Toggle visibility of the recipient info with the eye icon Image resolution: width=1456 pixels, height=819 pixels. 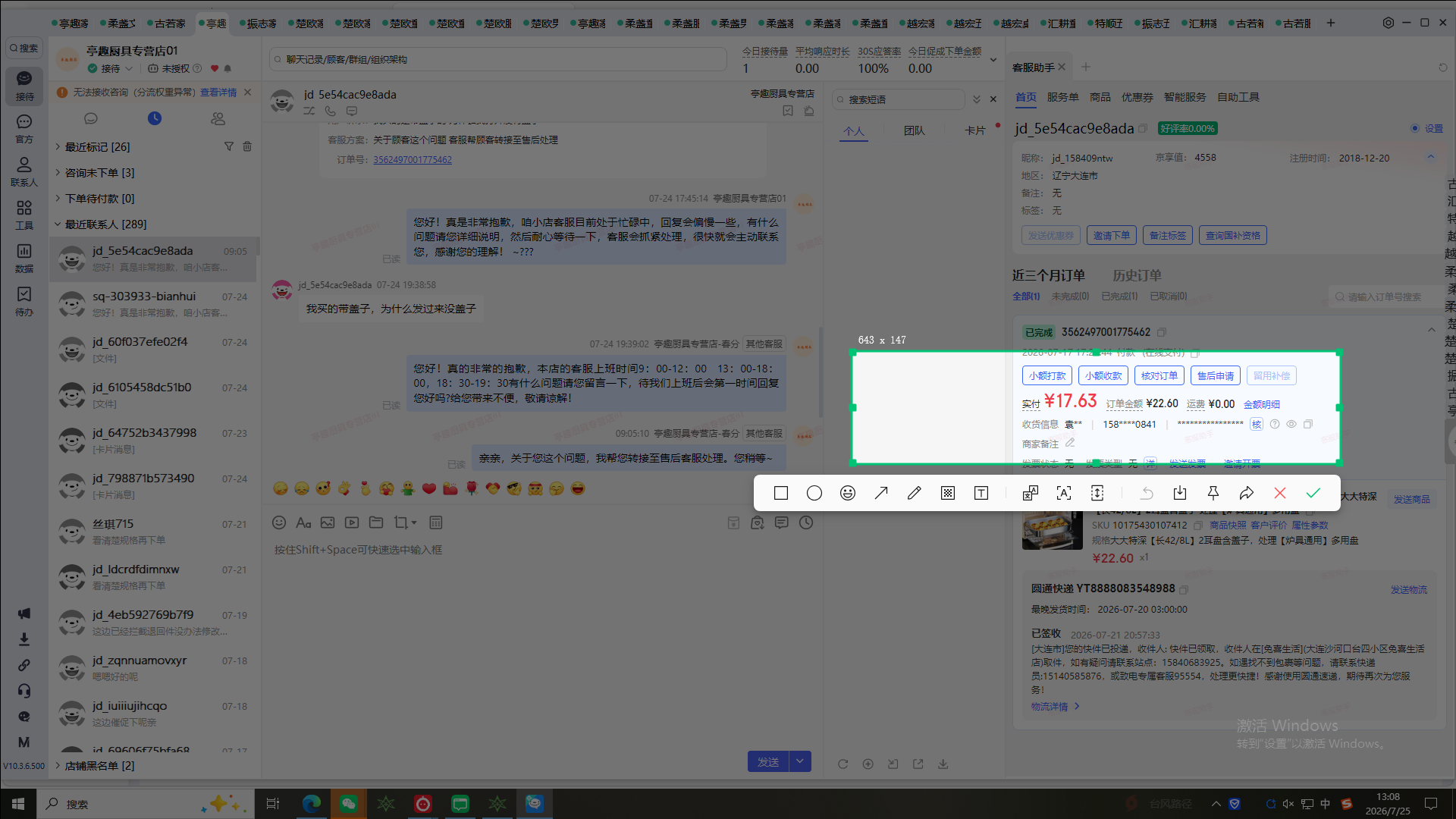coord(1291,425)
